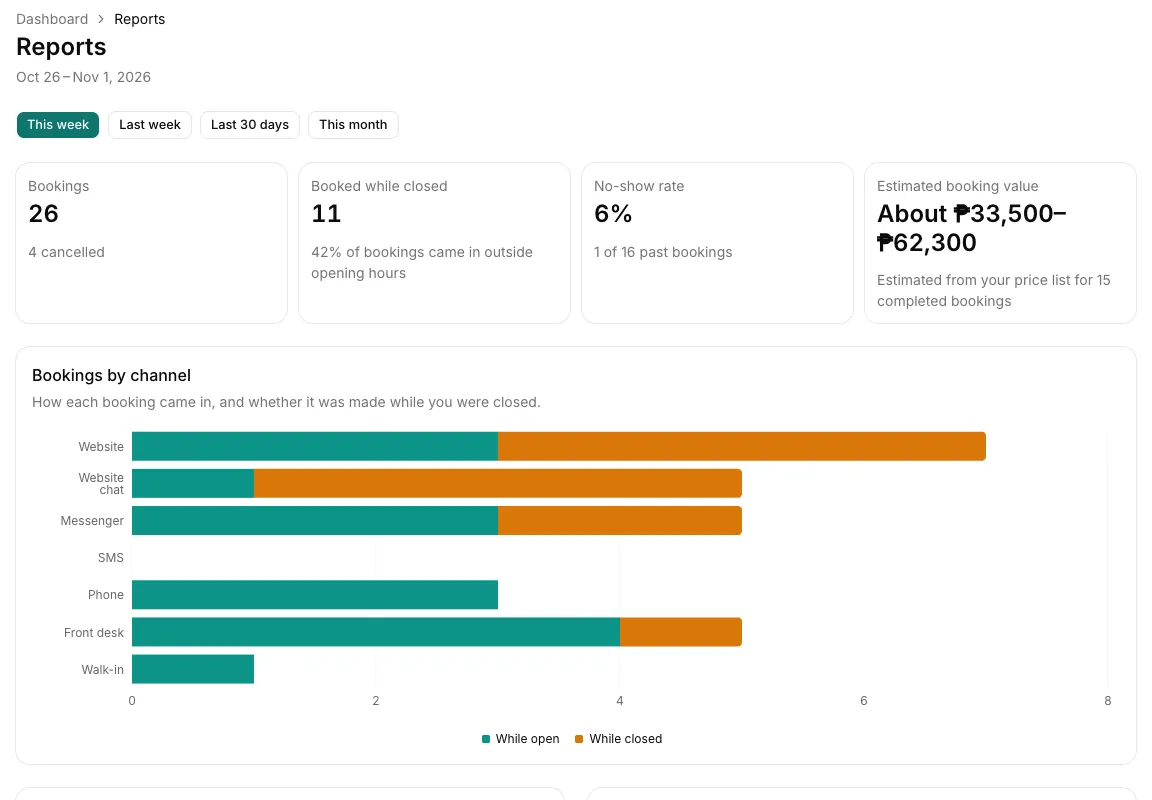The image size is (1152, 800).
Task: Click the "Front desk" axis label
Action: point(94,633)
